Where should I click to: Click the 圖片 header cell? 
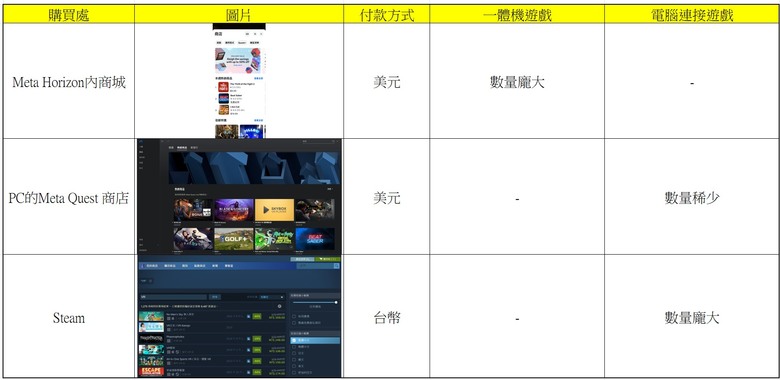click(239, 15)
